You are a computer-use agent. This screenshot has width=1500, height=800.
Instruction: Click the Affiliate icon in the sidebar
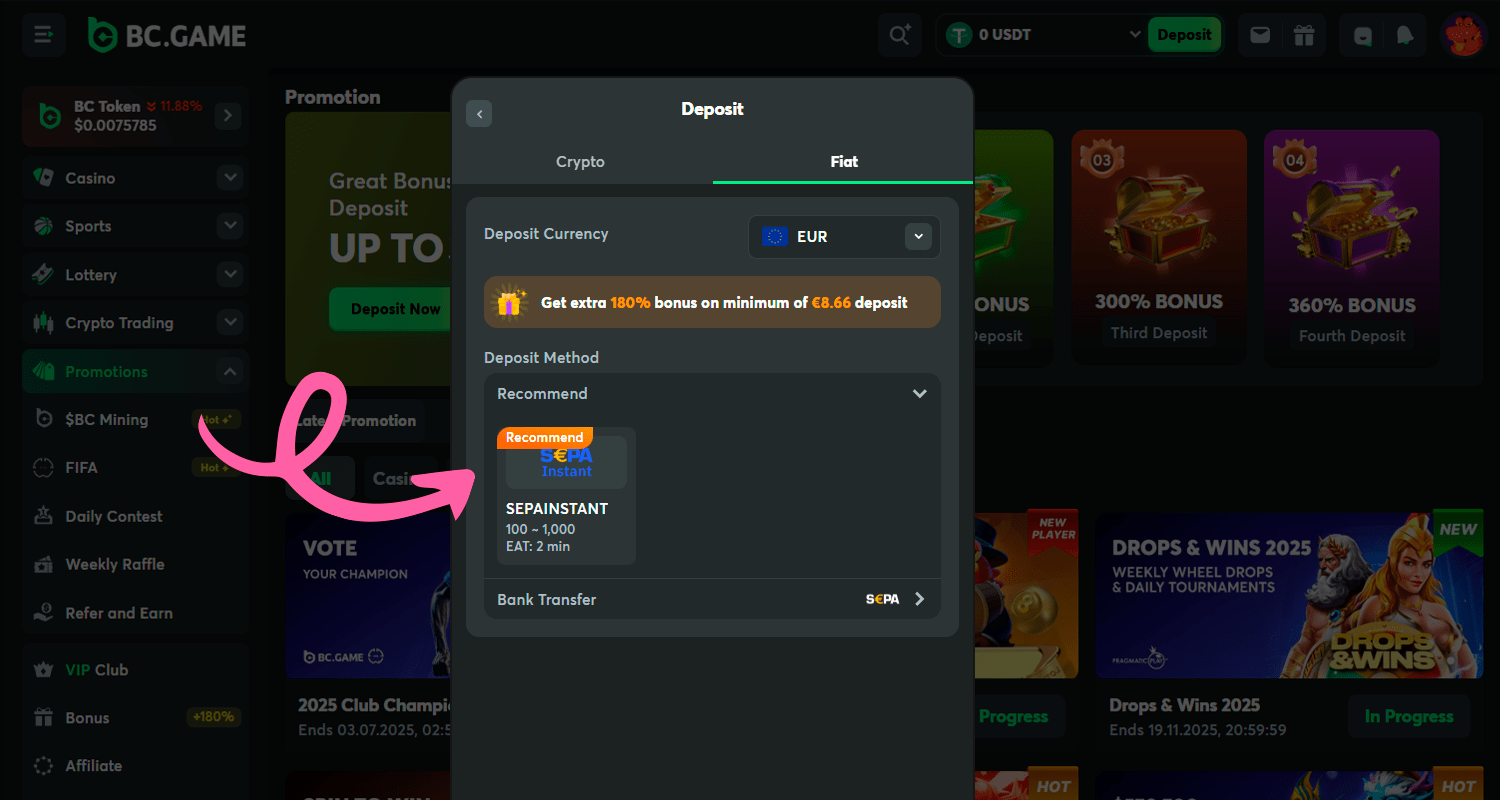[43, 766]
